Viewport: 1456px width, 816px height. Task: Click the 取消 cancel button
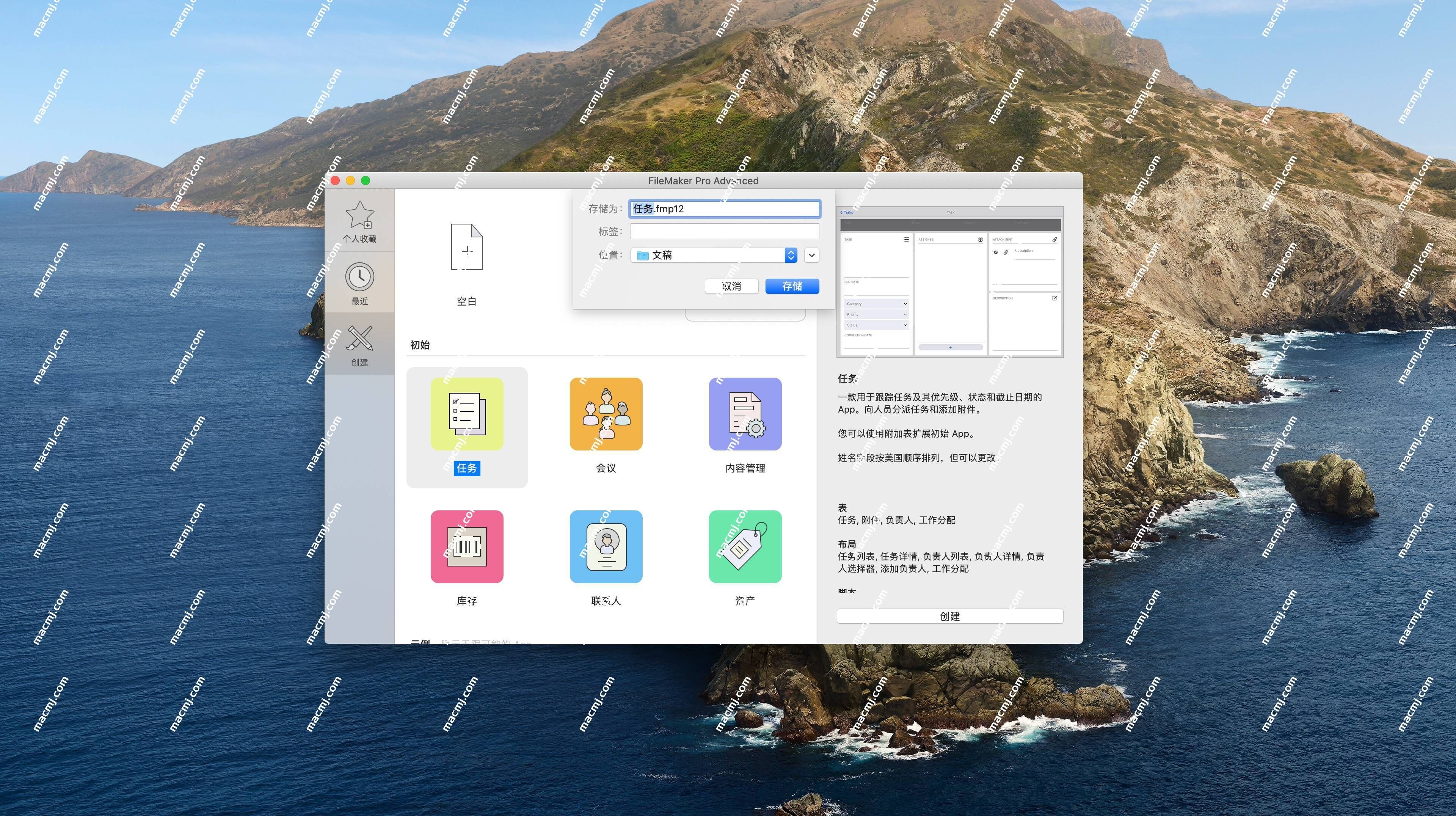pyautogui.click(x=731, y=287)
